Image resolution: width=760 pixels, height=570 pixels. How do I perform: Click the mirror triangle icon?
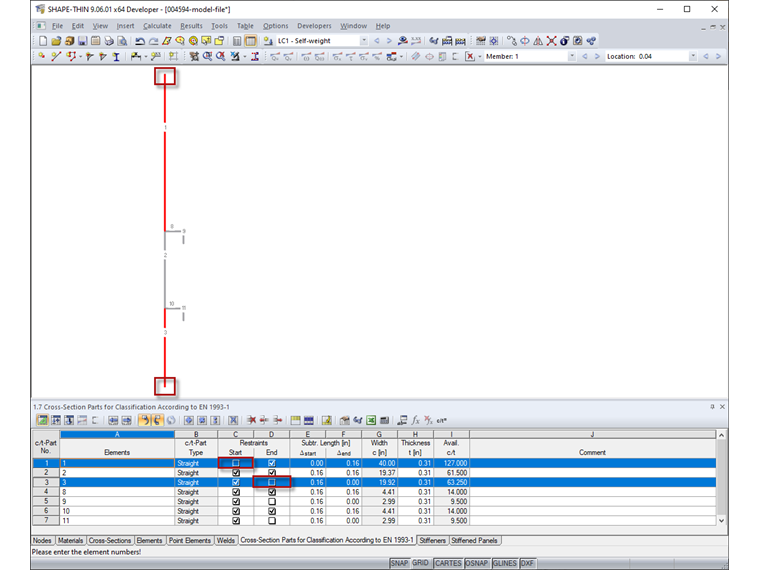(x=538, y=41)
